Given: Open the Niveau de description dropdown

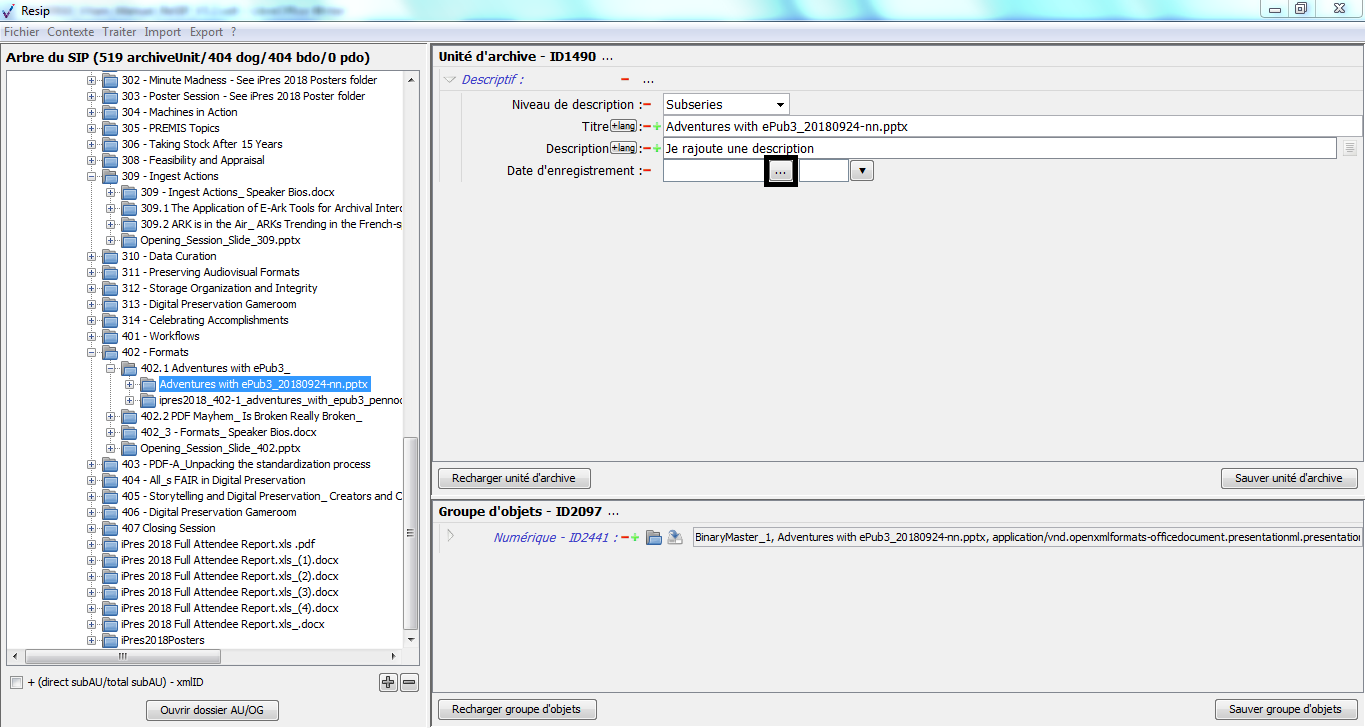Looking at the screenshot, I should click(x=779, y=104).
